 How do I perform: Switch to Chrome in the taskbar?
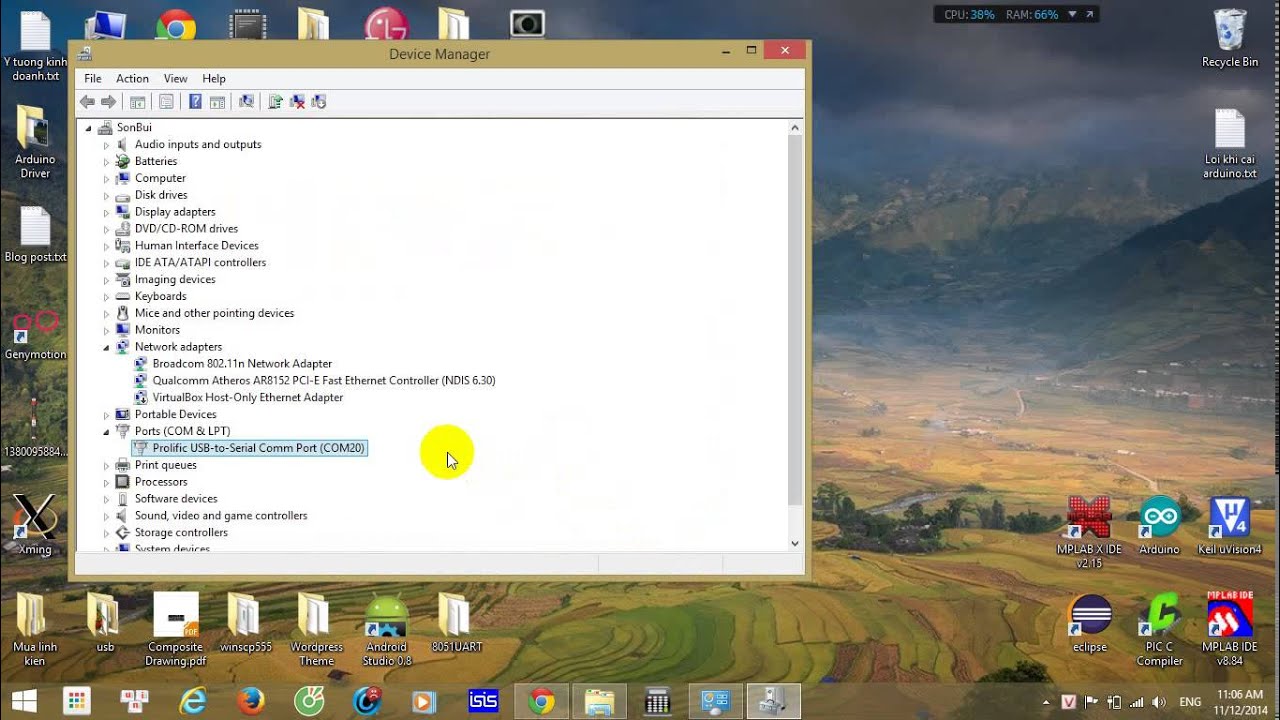click(x=542, y=702)
